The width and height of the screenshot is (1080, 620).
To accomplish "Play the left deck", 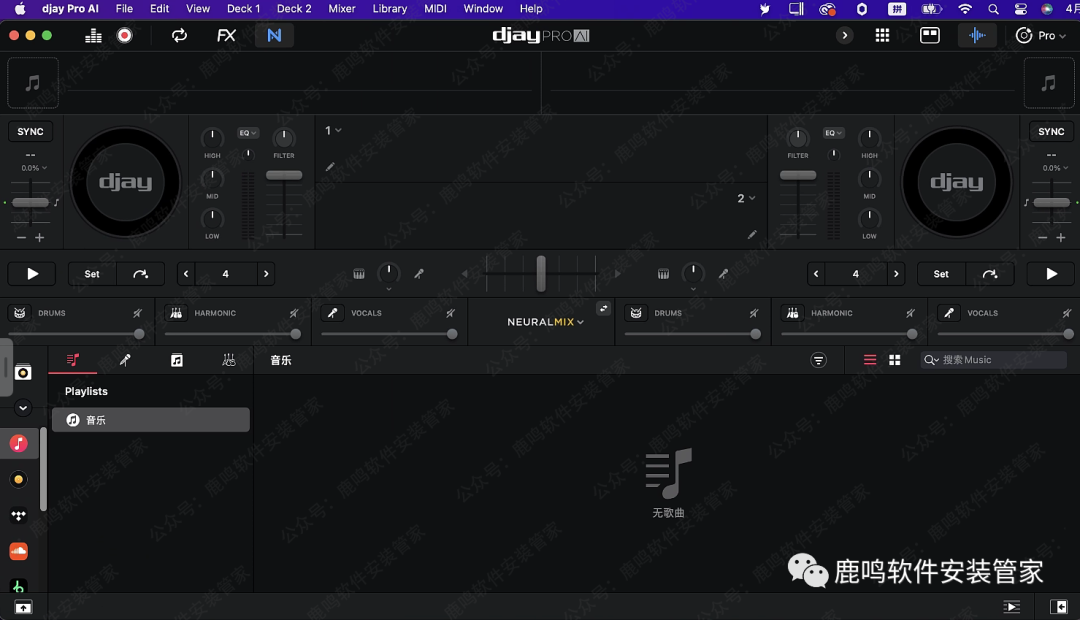I will click(32, 274).
